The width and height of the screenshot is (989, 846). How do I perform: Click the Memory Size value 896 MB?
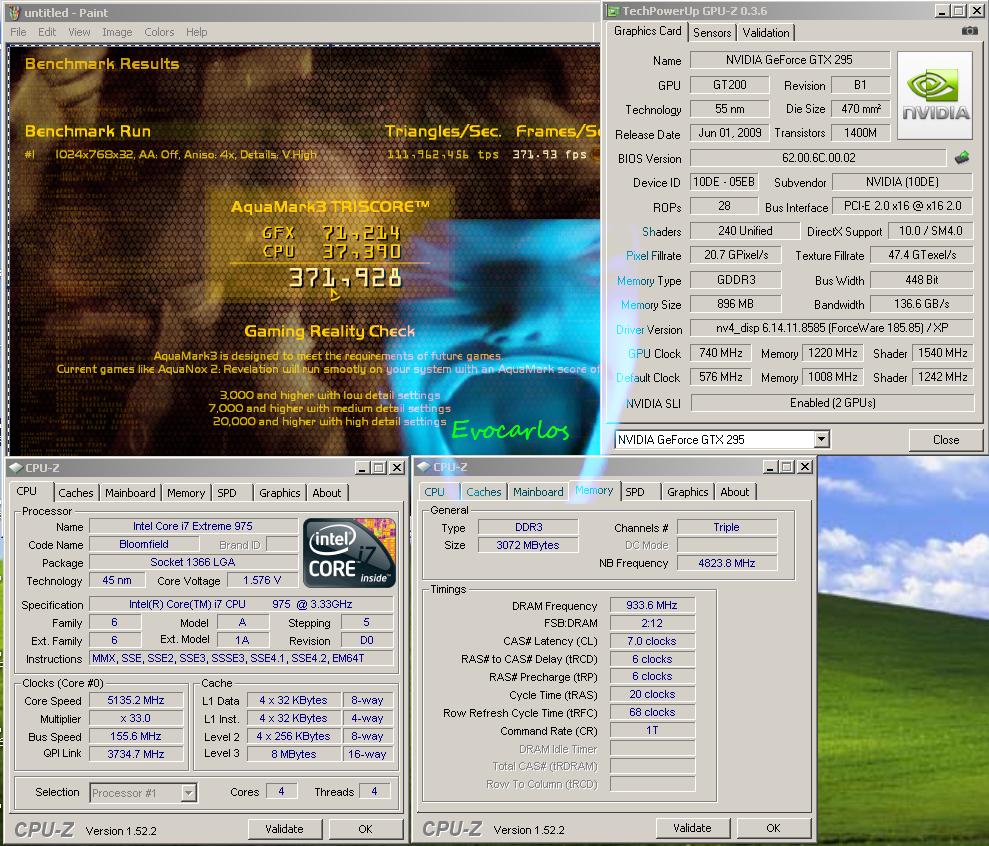click(x=735, y=304)
